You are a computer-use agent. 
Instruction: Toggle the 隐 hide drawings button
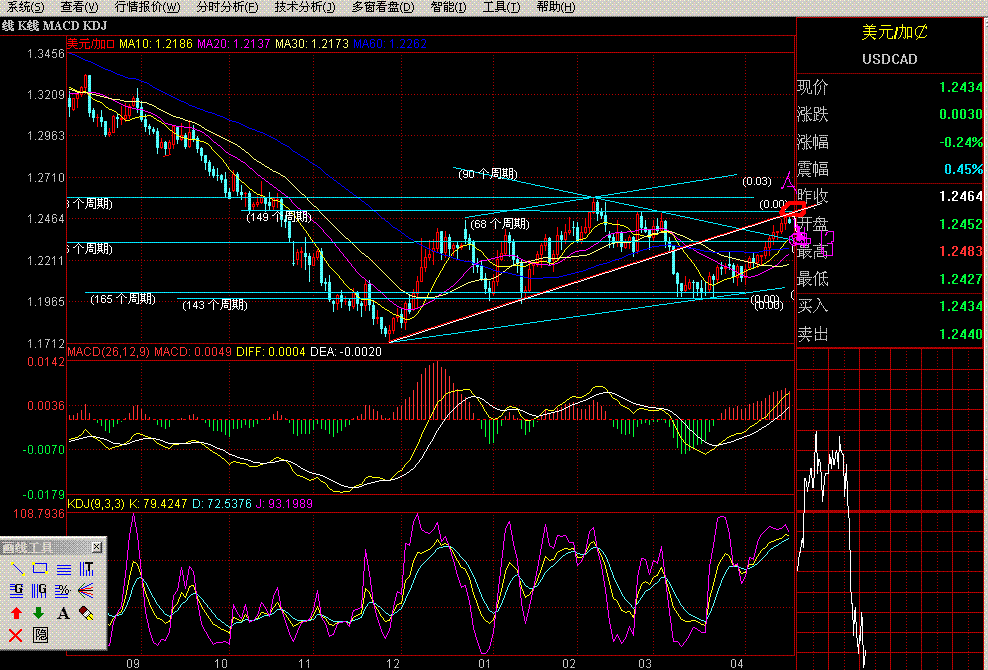(40, 635)
